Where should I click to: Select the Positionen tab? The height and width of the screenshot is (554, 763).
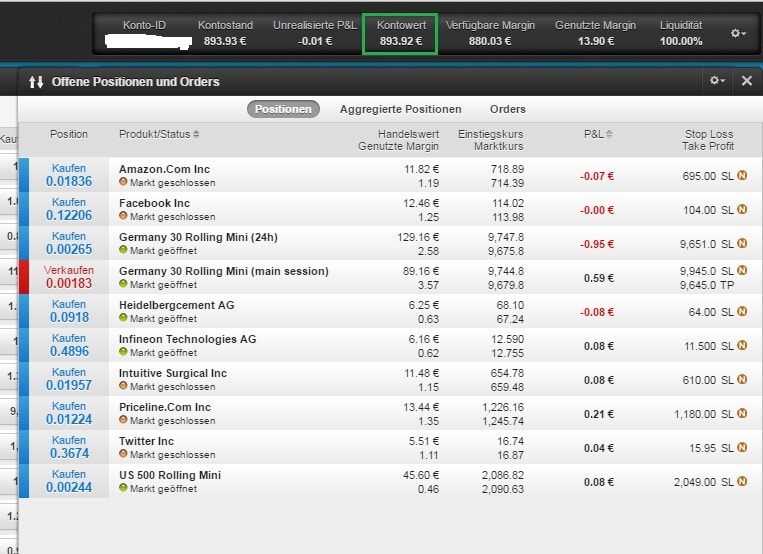[x=283, y=109]
